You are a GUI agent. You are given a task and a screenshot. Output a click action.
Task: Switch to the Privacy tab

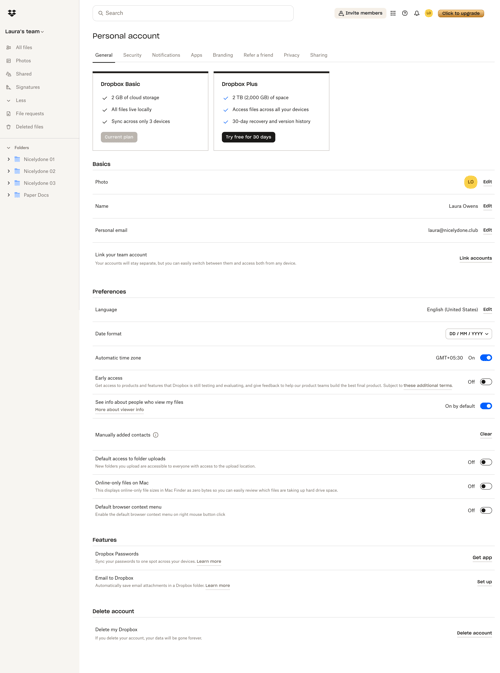(x=291, y=55)
